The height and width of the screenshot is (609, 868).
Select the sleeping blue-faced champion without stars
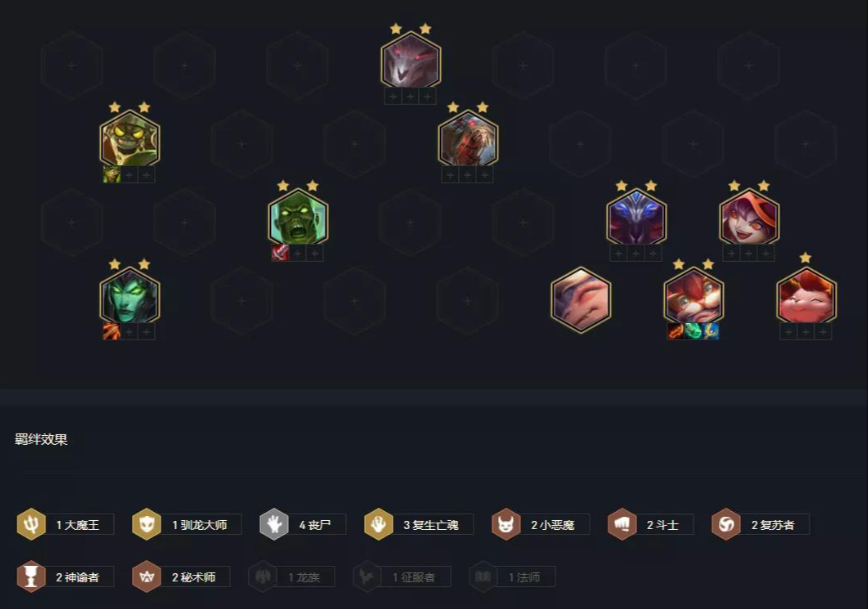581,300
